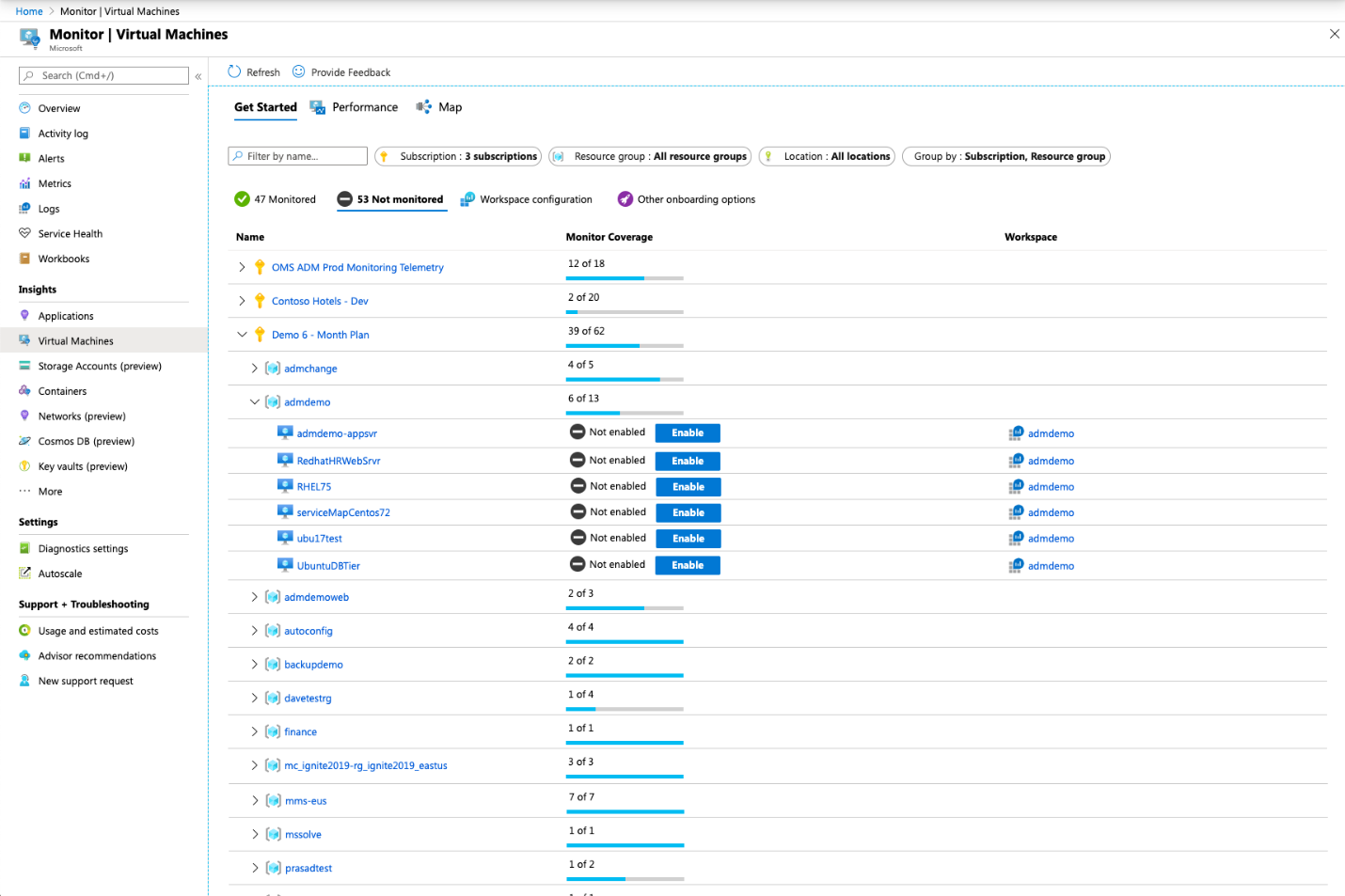Image resolution: width=1345 pixels, height=896 pixels.
Task: Switch to the Get Started tab
Action: pos(265,107)
